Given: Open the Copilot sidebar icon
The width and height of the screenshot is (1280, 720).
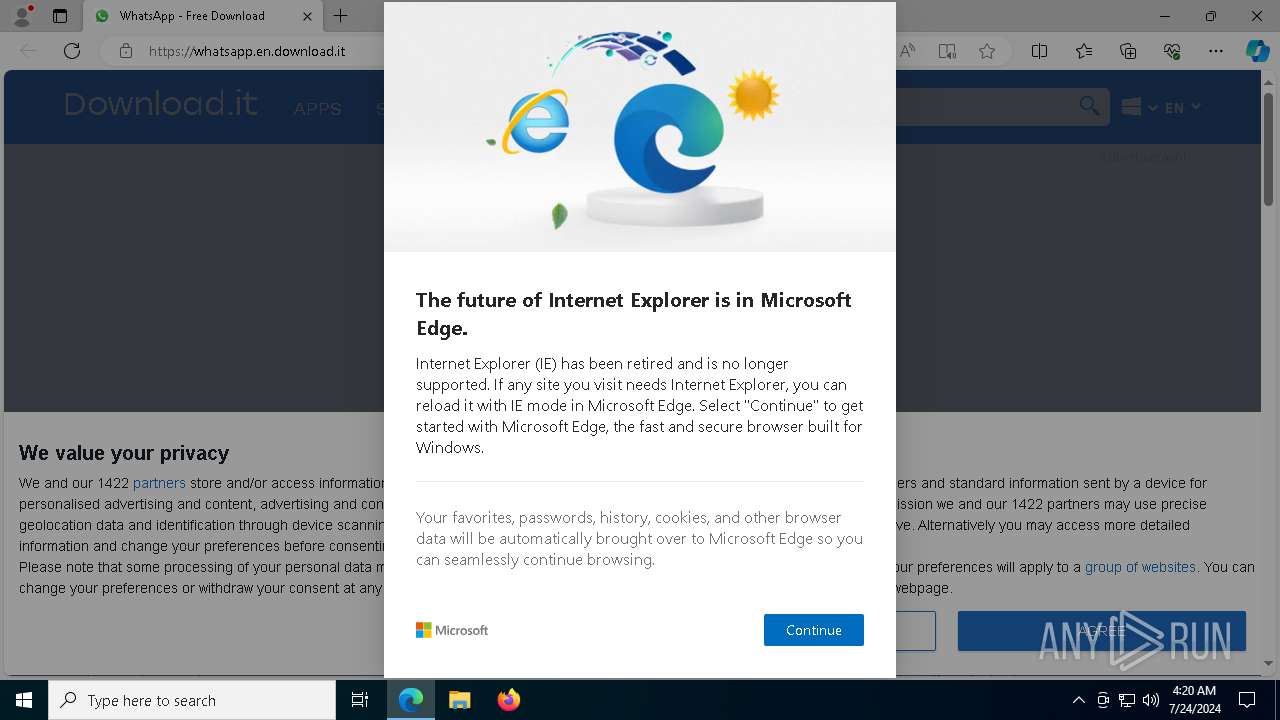Looking at the screenshot, I should pyautogui.click(x=1257, y=51).
